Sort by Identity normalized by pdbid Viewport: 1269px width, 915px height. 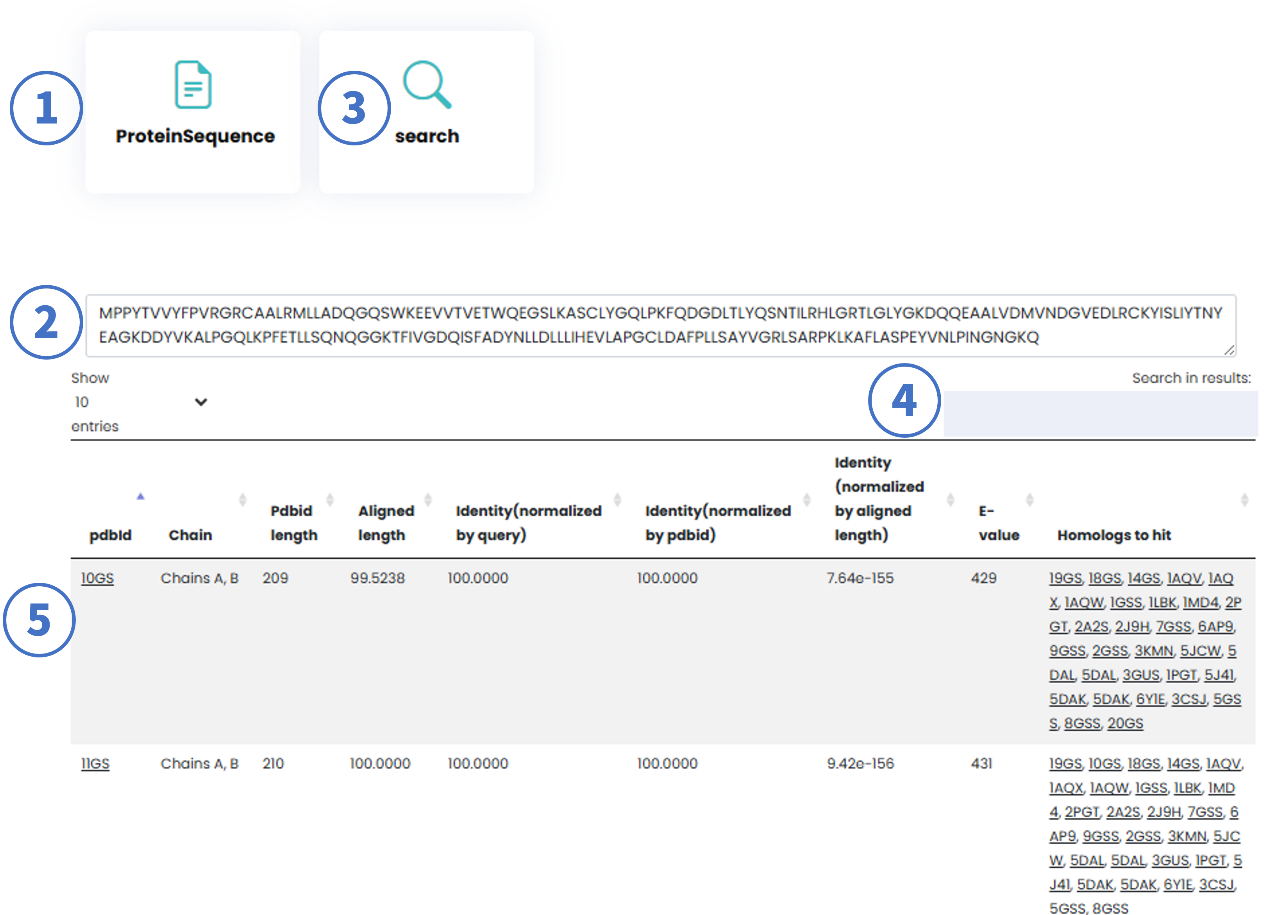tap(718, 523)
